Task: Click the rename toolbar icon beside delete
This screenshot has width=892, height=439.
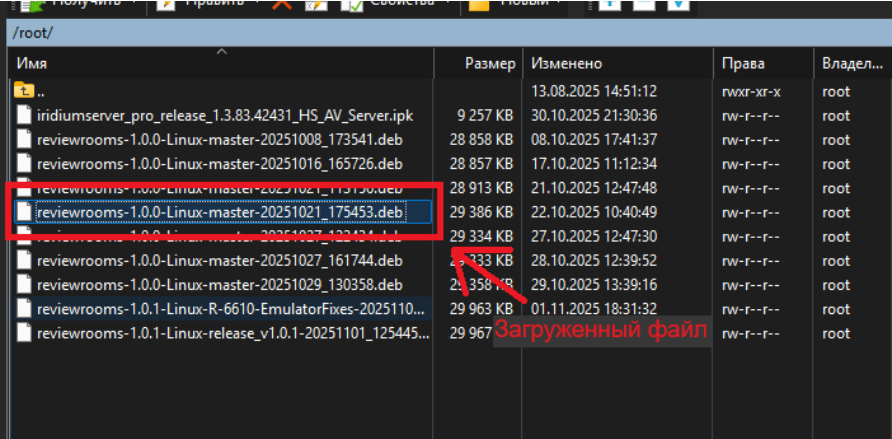Action: (316, 5)
